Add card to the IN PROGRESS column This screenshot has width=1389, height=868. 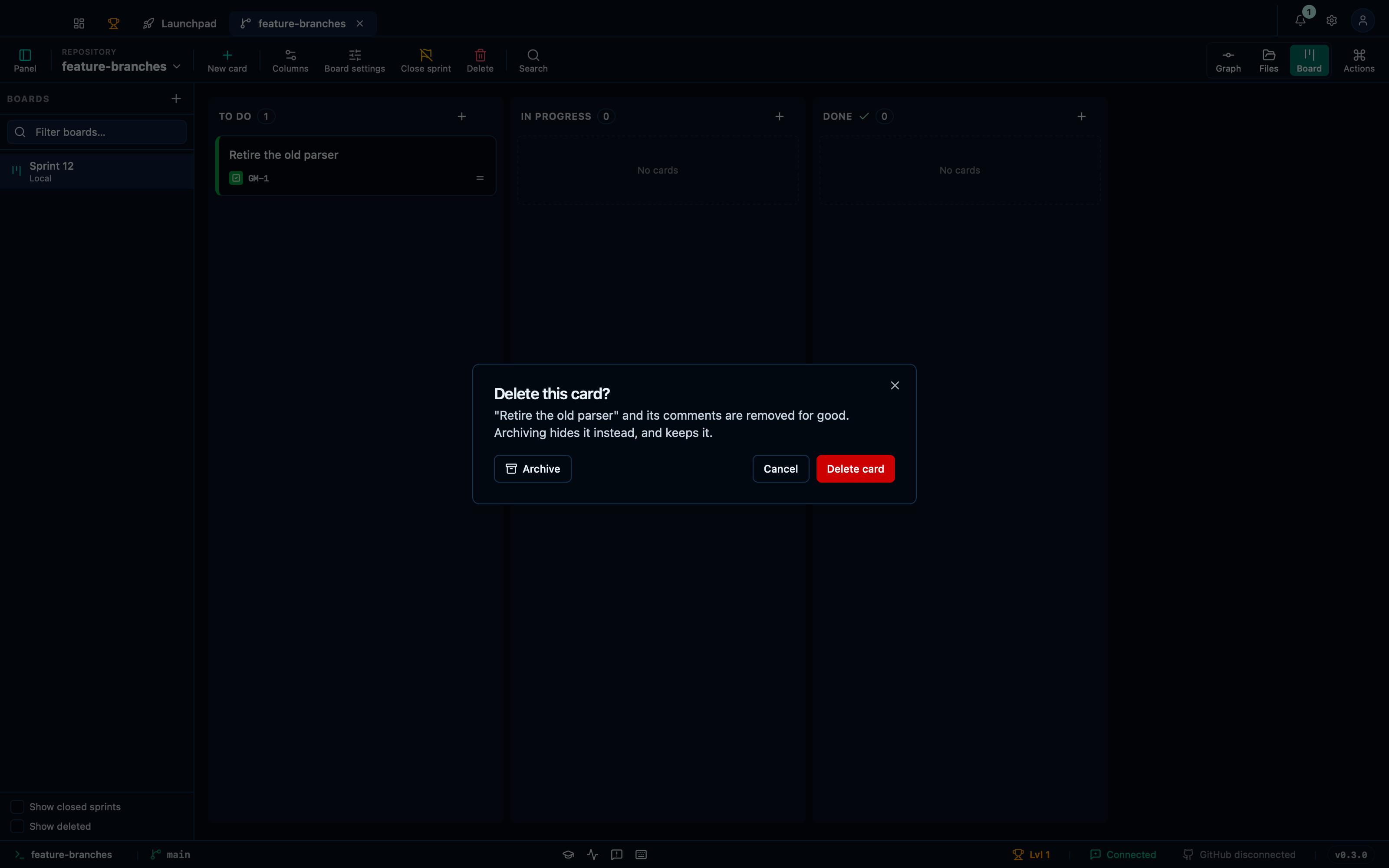pyautogui.click(x=780, y=117)
